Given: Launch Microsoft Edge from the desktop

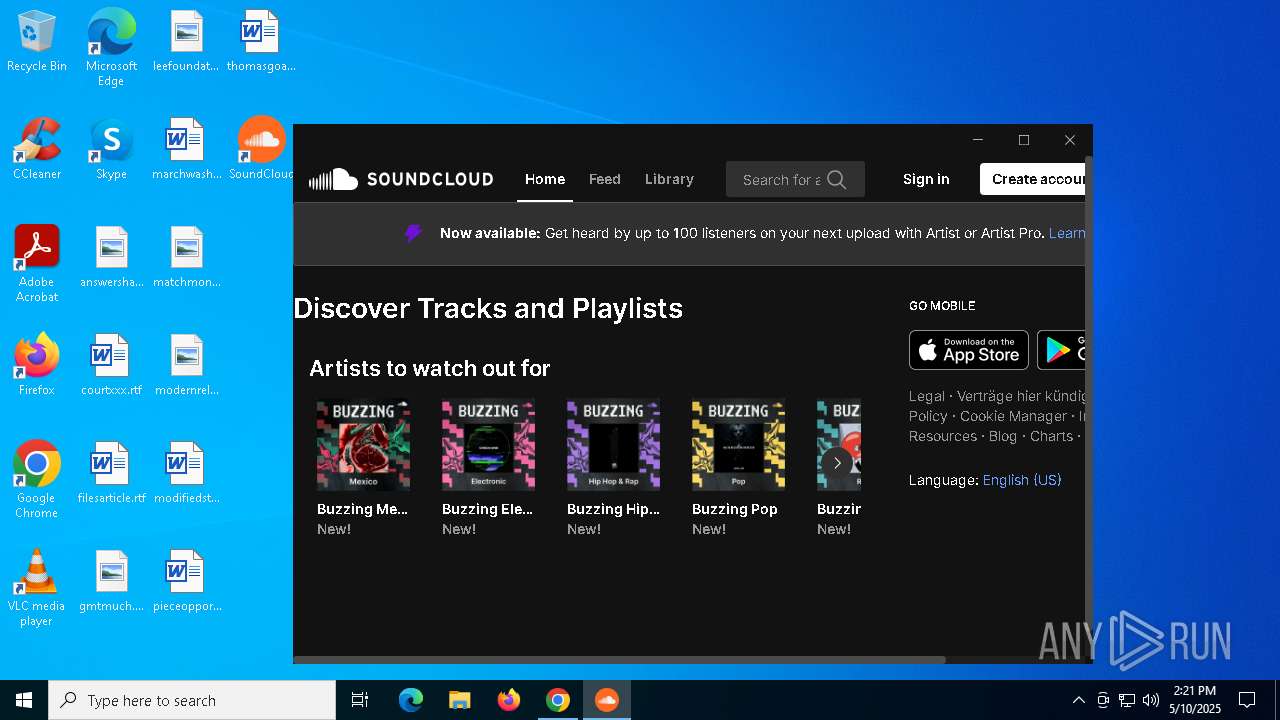Looking at the screenshot, I should click(x=111, y=48).
